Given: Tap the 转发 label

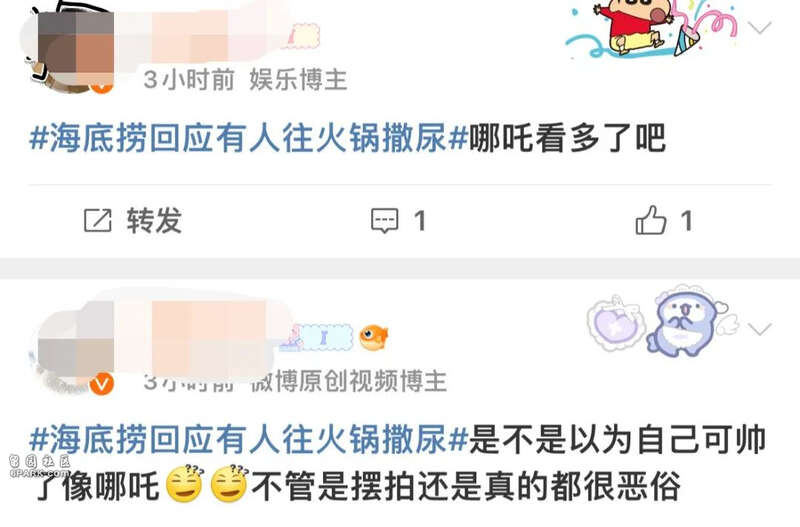Looking at the screenshot, I should [154, 220].
